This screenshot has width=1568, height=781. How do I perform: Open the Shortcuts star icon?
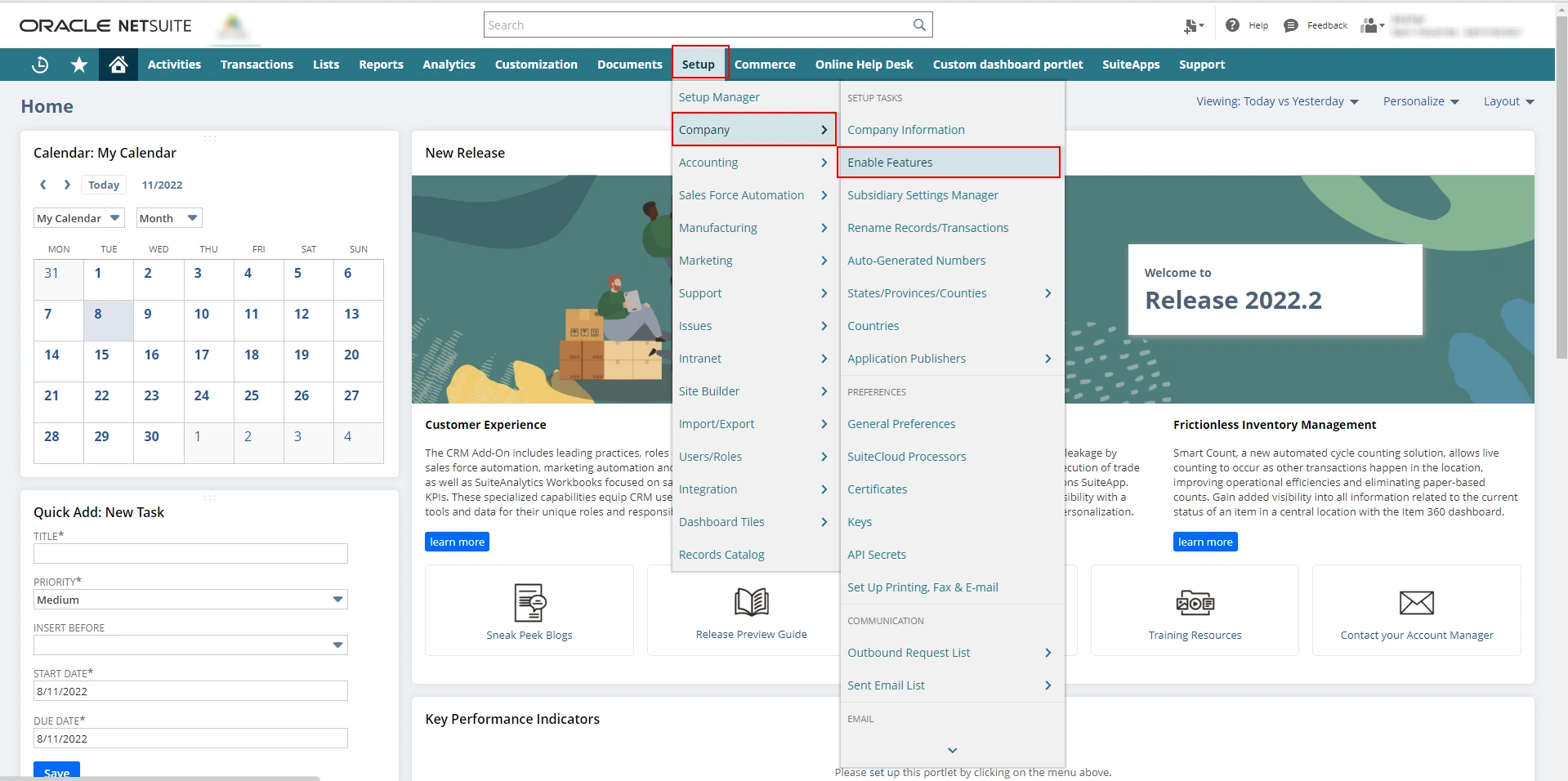(x=79, y=65)
